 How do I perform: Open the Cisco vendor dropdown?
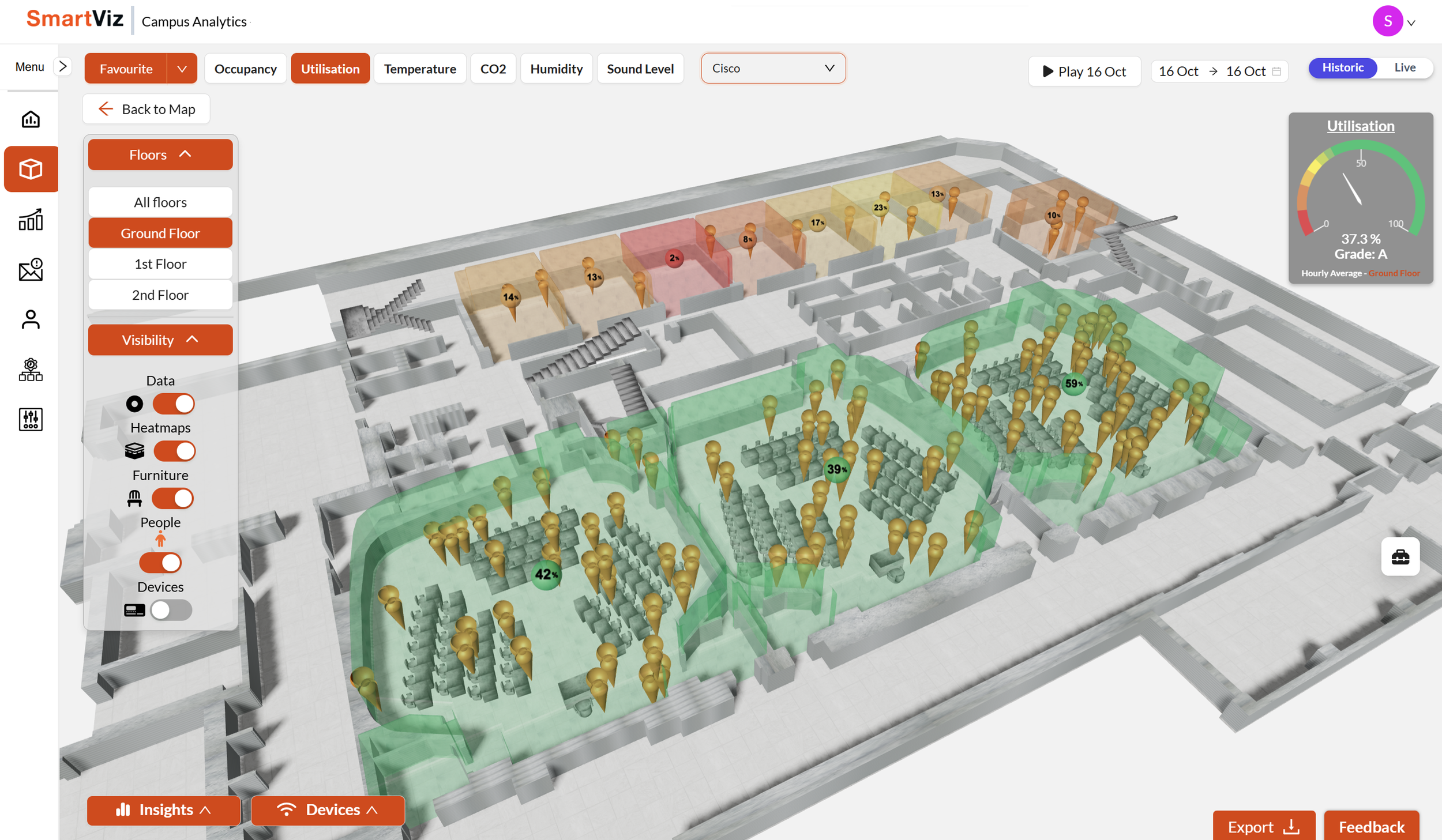coord(772,68)
